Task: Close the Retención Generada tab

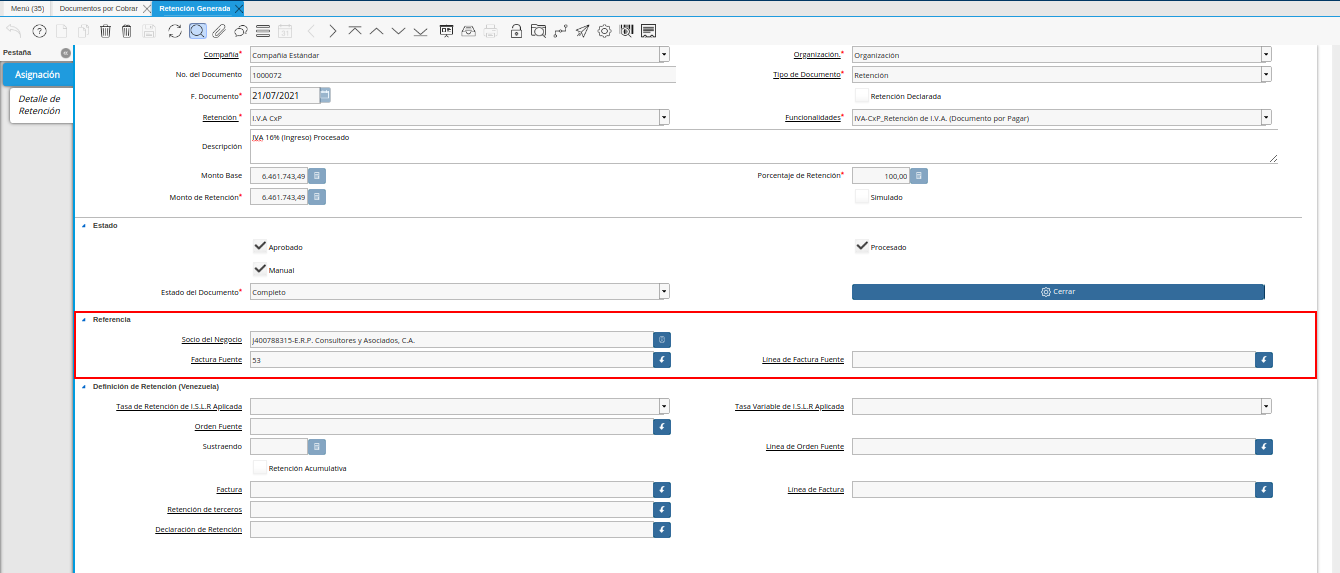Action: click(238, 8)
